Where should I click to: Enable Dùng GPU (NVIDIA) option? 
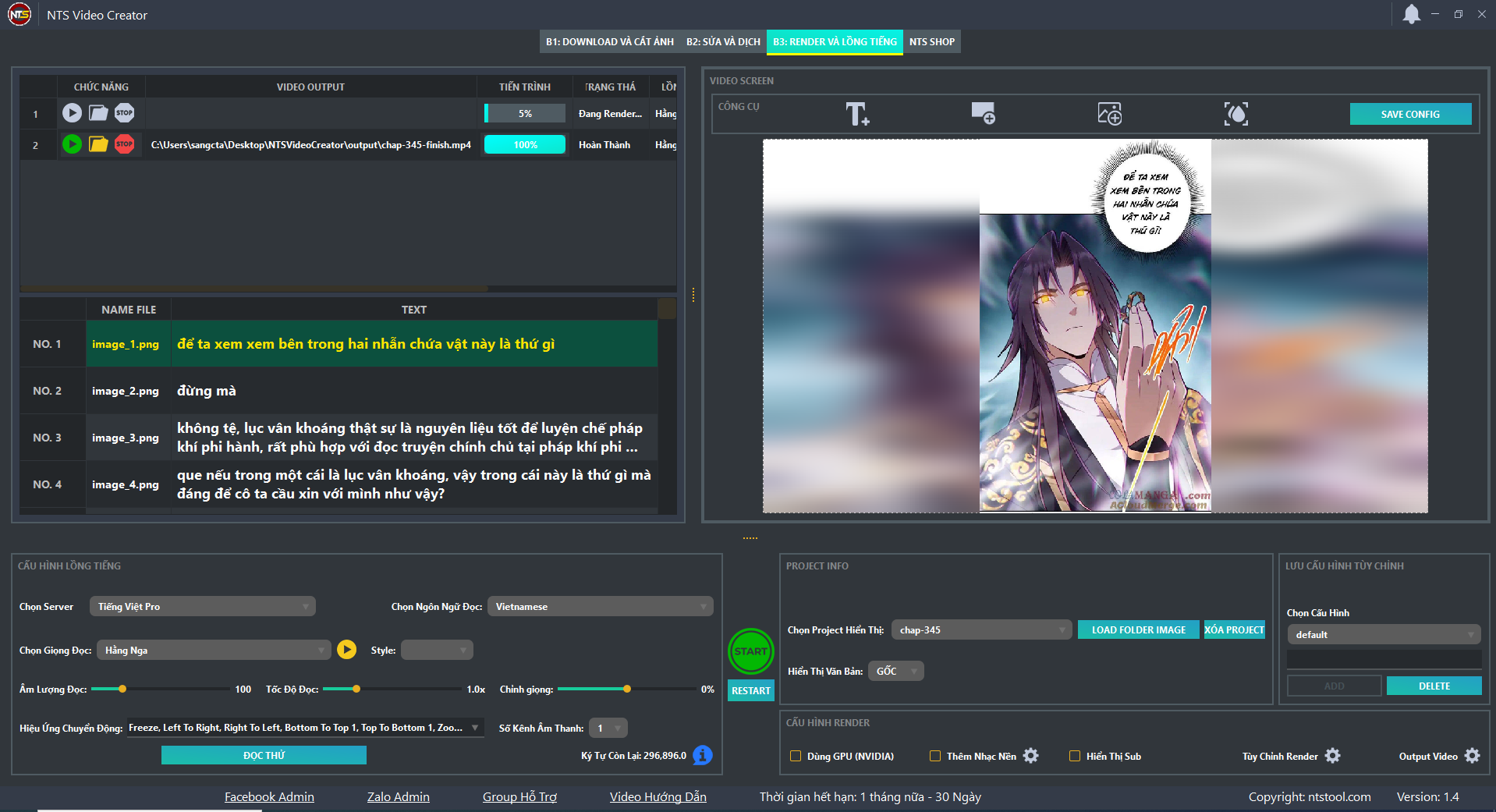tap(796, 755)
